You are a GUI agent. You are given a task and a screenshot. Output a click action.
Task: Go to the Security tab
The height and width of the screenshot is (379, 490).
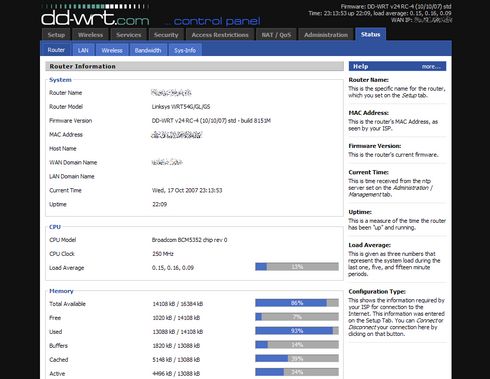166,35
